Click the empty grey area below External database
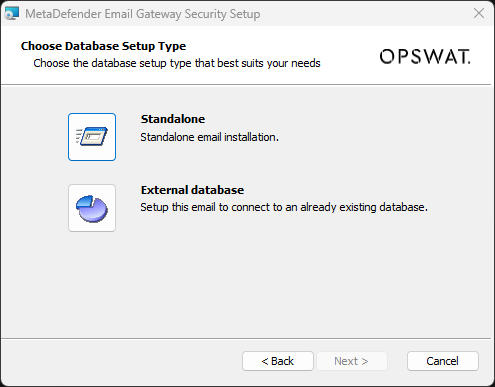Viewport: 495px width, 387px height. pyautogui.click(x=247, y=283)
